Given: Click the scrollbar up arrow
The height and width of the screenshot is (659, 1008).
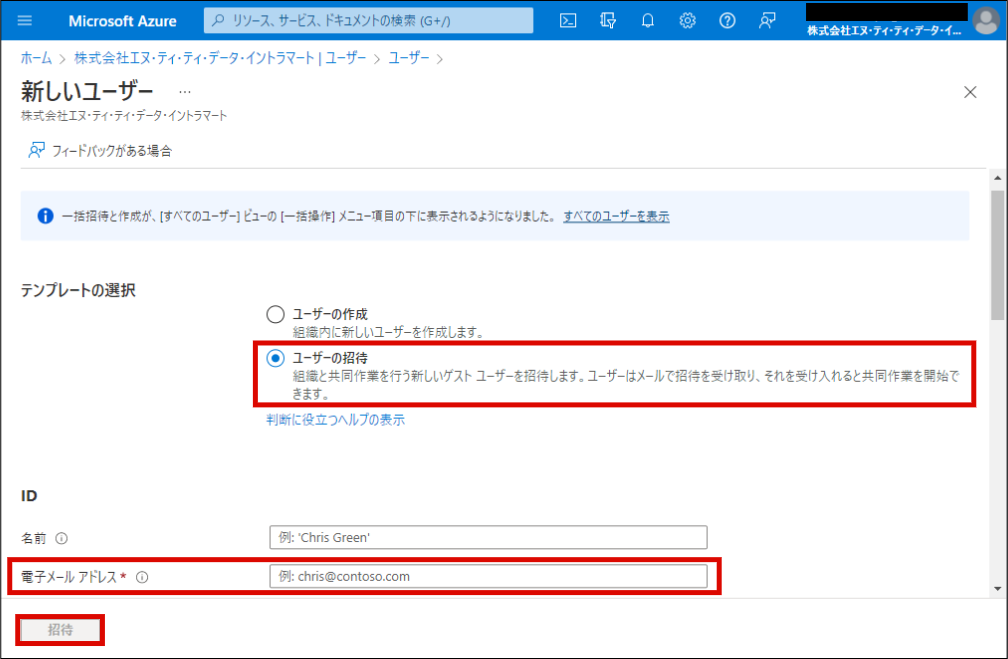Looking at the screenshot, I should [997, 177].
